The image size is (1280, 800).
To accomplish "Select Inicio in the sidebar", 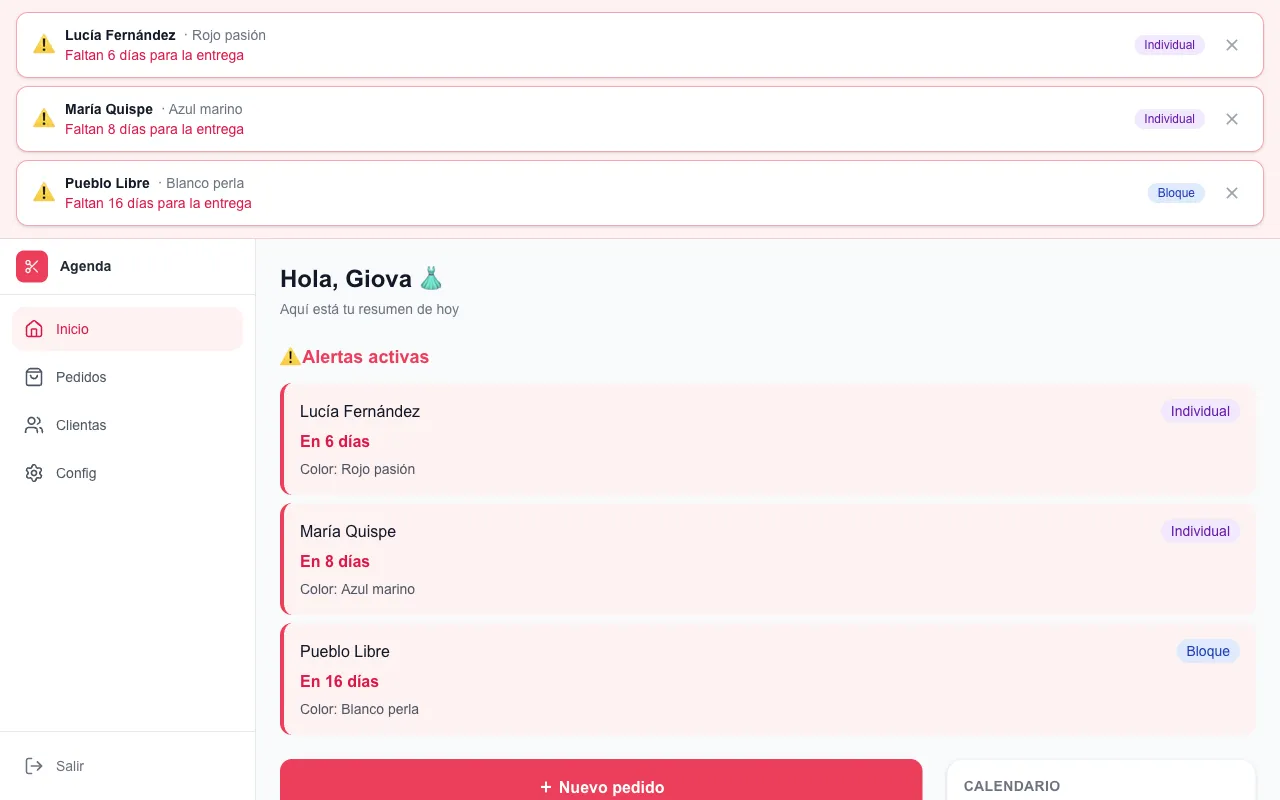I will point(72,328).
